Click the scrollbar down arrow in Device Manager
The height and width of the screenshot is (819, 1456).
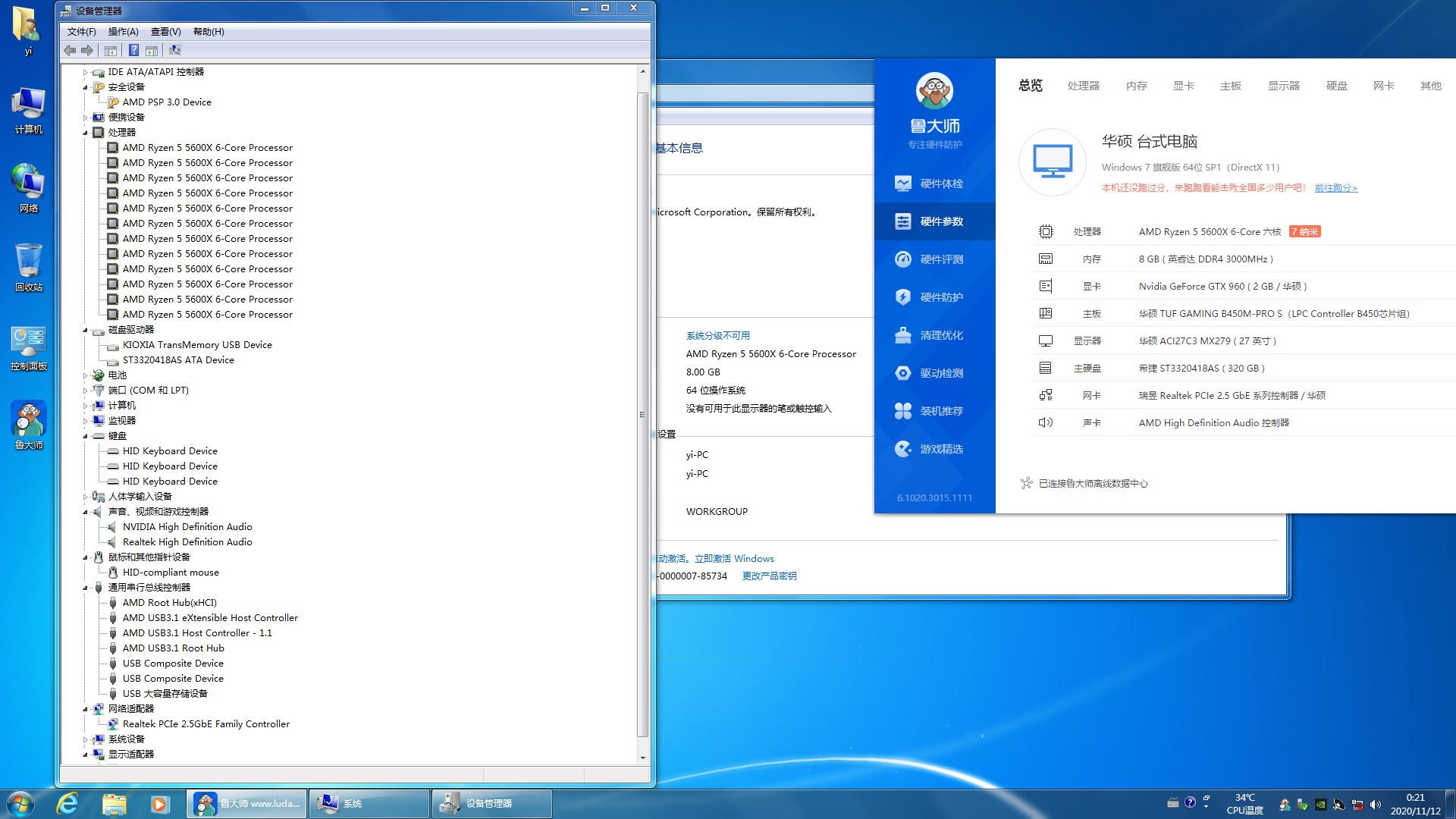(642, 758)
